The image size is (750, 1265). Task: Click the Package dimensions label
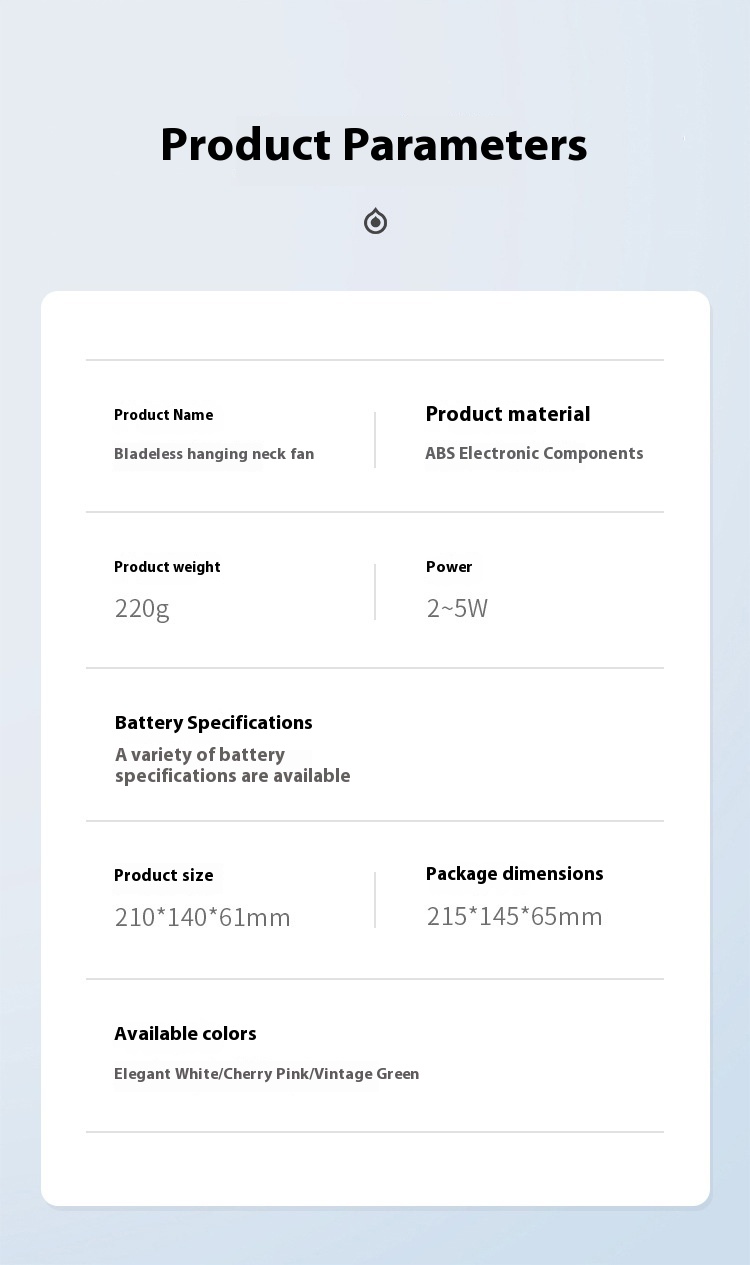pos(514,874)
